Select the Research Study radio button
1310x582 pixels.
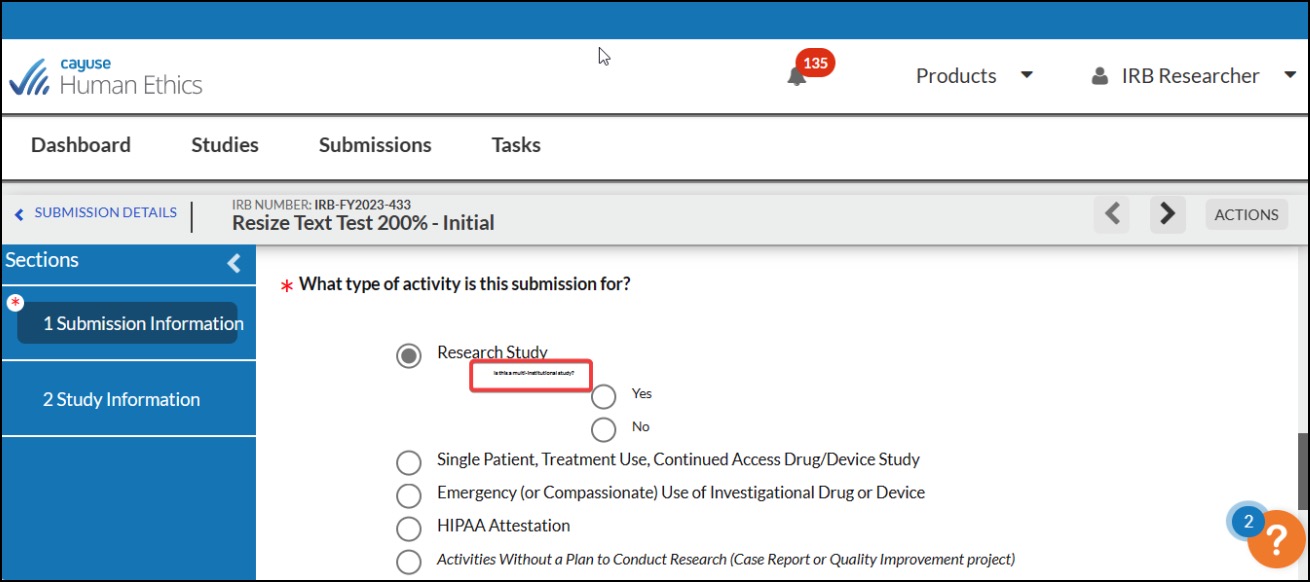409,356
